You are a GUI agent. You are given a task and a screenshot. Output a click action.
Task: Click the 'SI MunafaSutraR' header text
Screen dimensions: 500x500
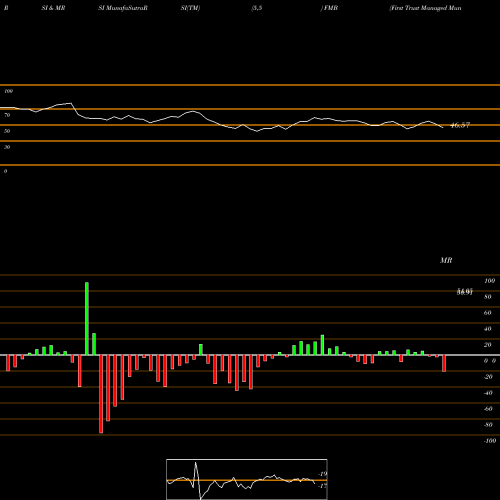tap(123, 8)
